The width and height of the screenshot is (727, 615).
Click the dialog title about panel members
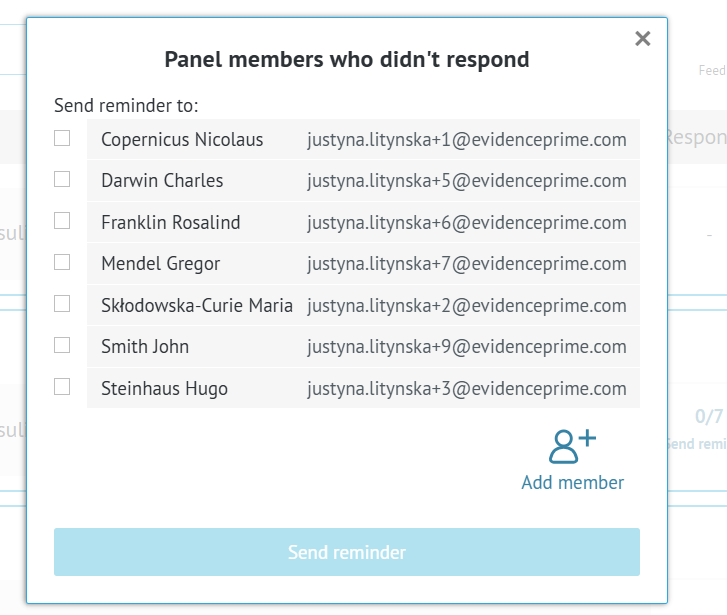click(x=347, y=60)
